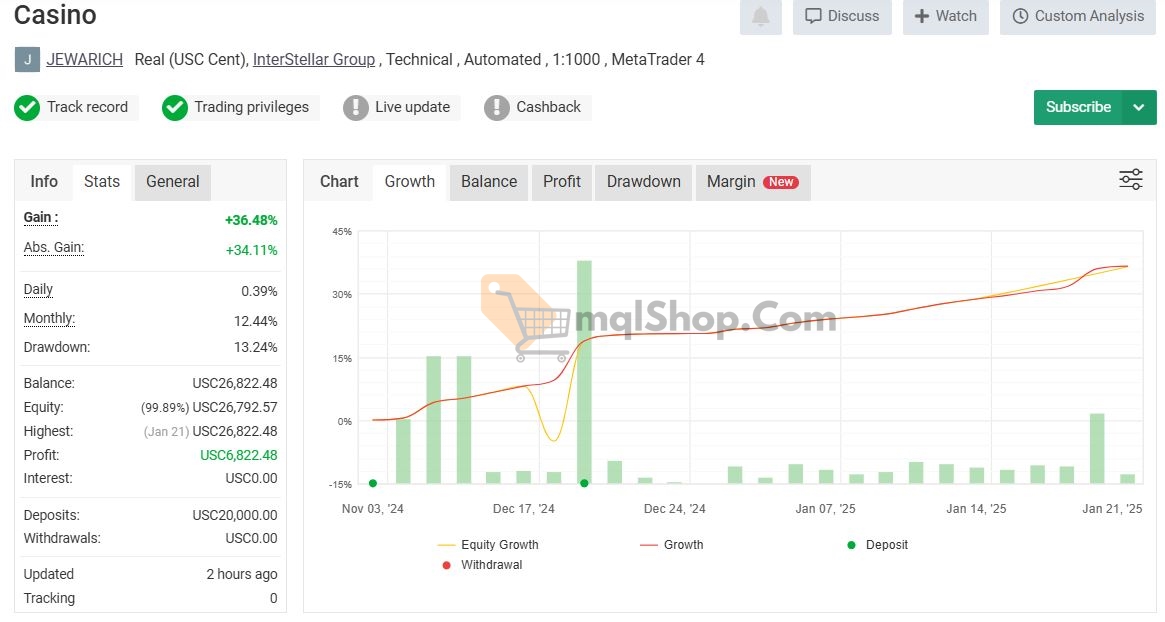This screenshot has height=622, width=1165.
Task: Click the Trading privileges green checkmark icon
Action: (x=175, y=107)
